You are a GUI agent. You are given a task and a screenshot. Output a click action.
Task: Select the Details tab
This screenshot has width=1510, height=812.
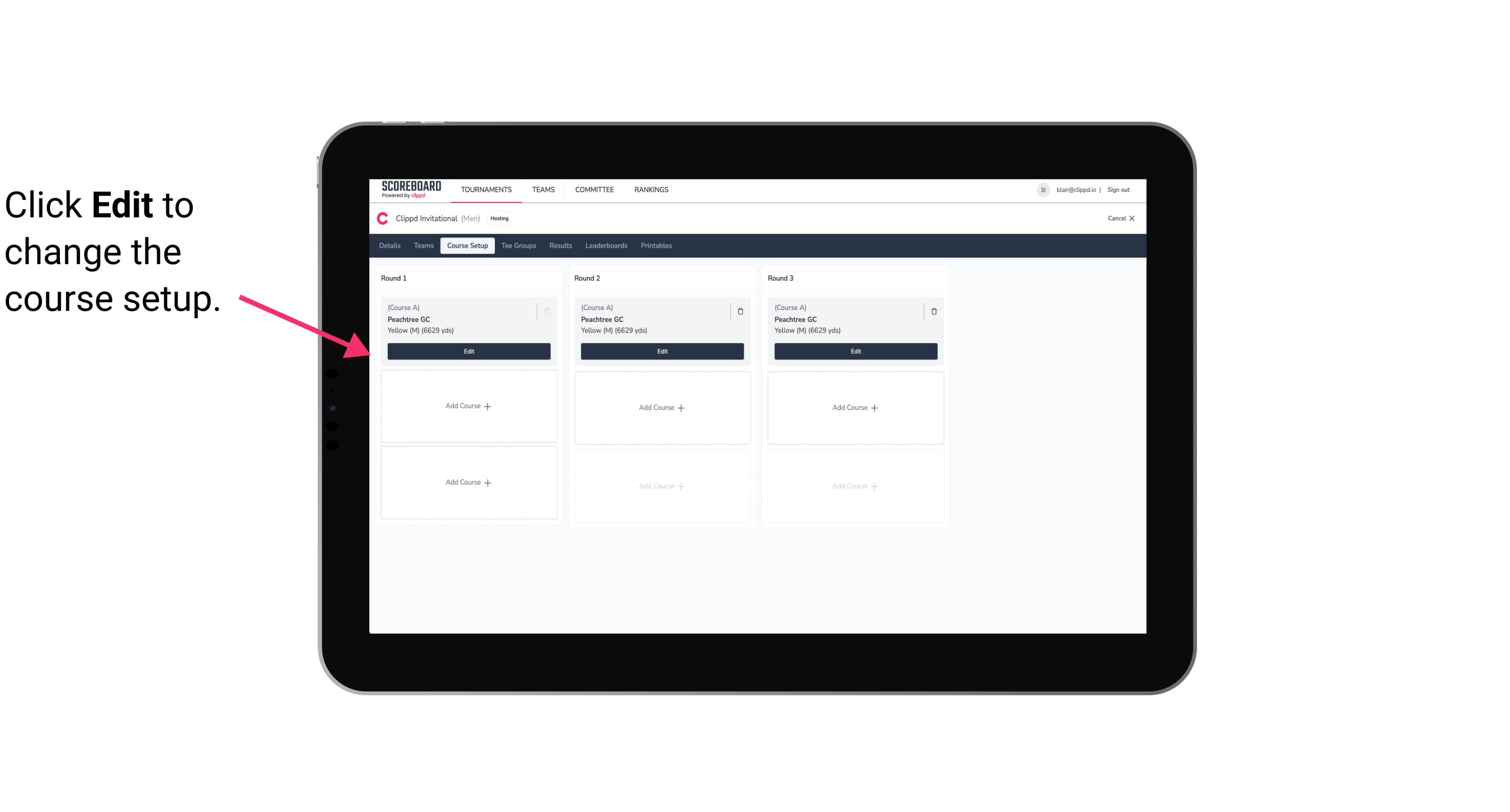391,246
